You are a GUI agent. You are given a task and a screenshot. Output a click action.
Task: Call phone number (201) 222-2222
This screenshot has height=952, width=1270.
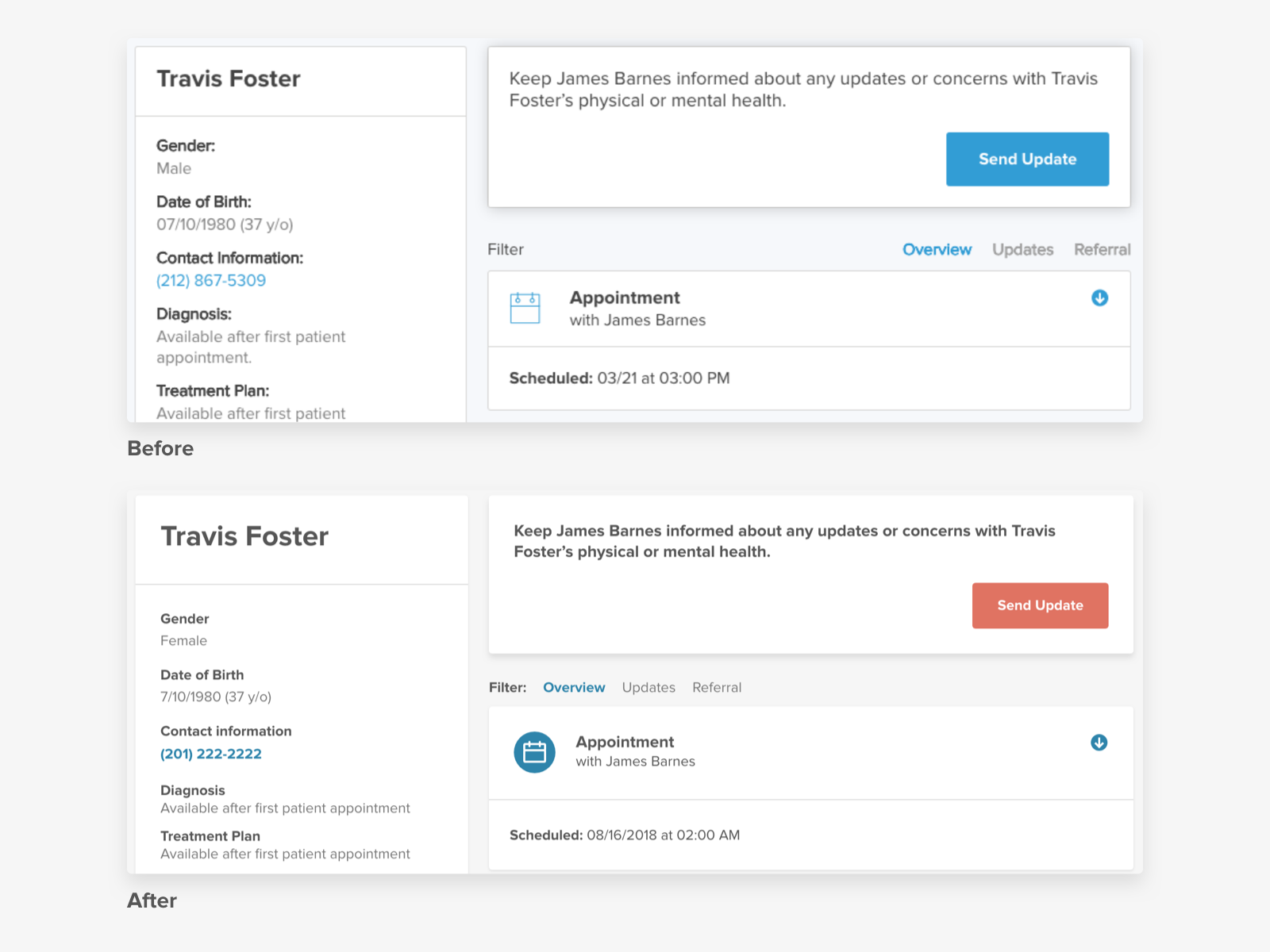(x=211, y=754)
